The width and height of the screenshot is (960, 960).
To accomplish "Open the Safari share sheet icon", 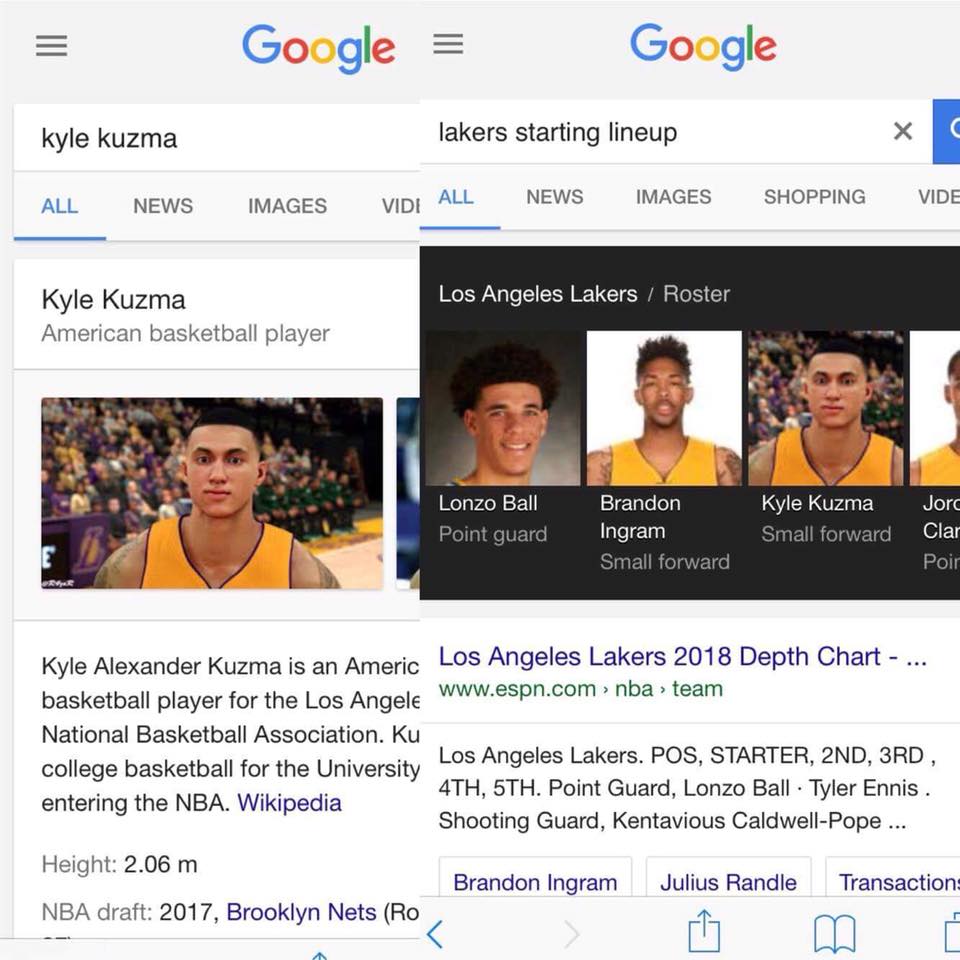I will [704, 931].
